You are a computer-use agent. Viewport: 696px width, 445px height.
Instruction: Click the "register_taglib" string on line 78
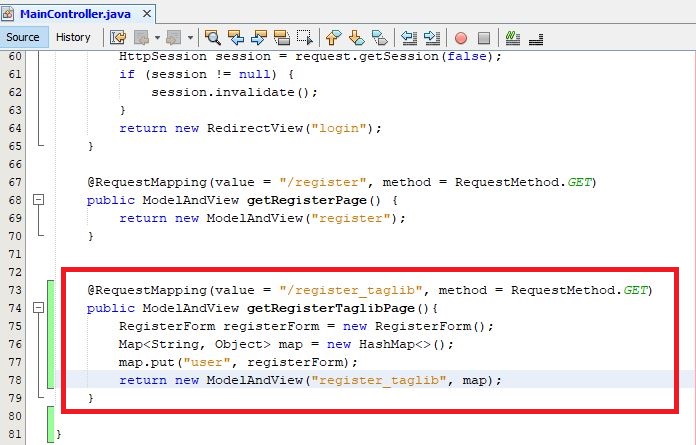tap(379, 380)
